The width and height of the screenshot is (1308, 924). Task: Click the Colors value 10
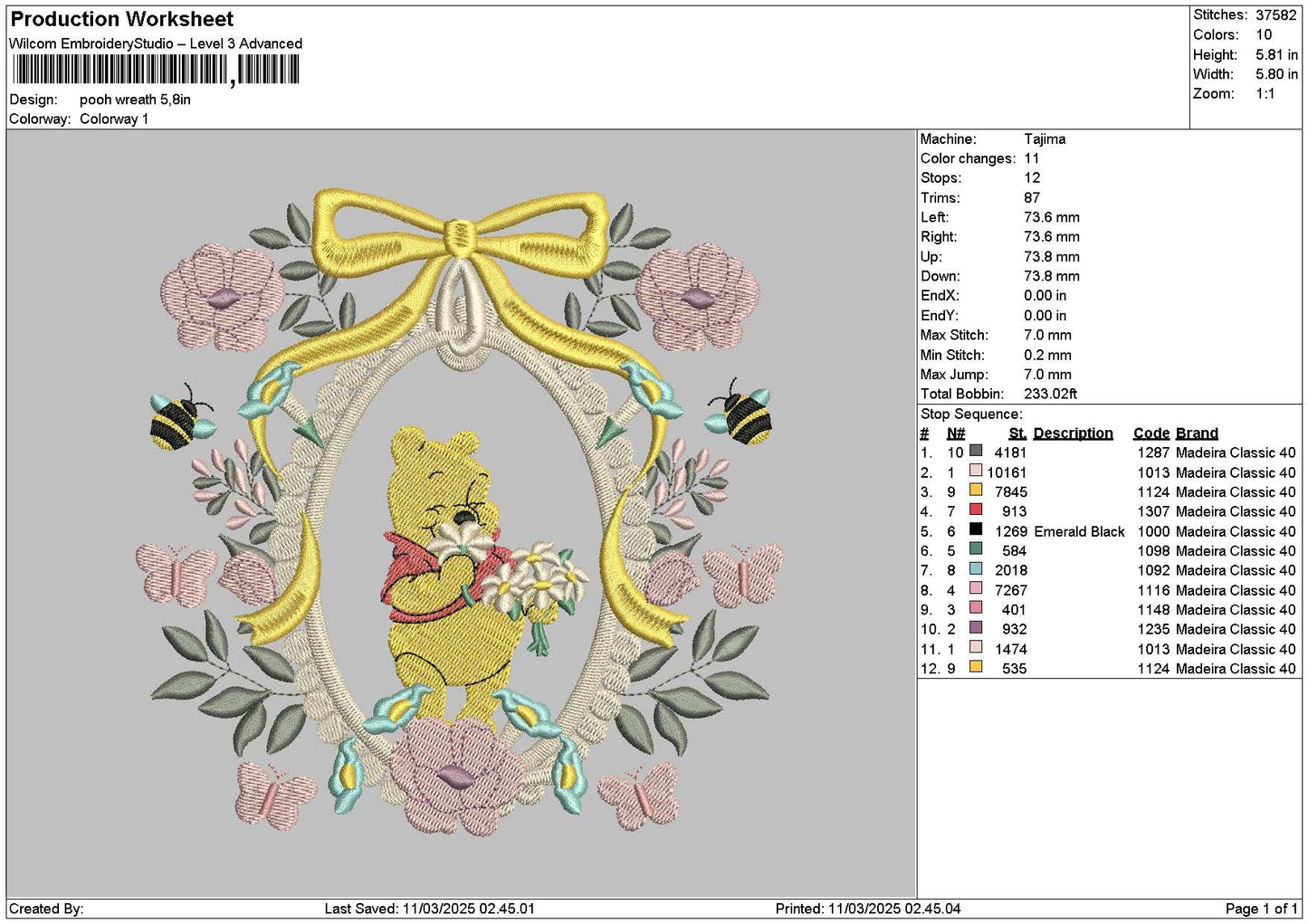(x=1264, y=34)
